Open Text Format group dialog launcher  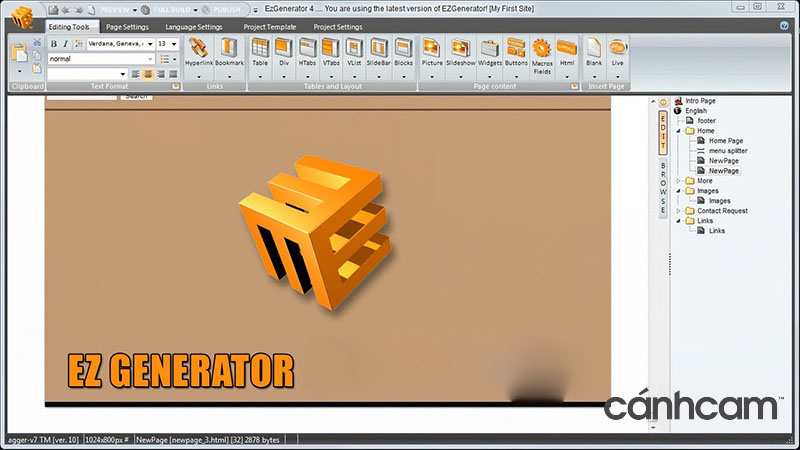[x=176, y=86]
